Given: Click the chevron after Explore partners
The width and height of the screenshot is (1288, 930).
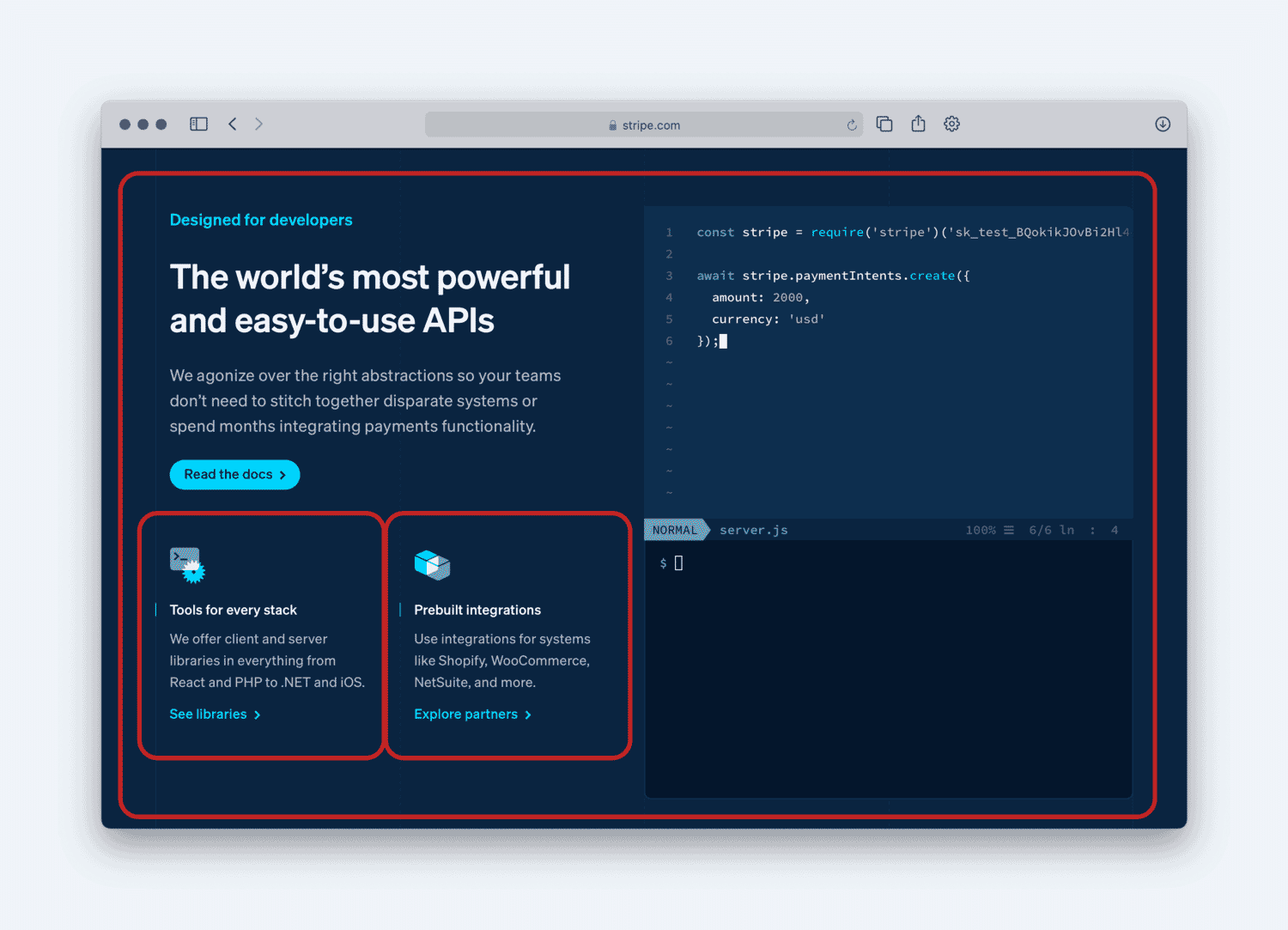Looking at the screenshot, I should pyautogui.click(x=528, y=715).
